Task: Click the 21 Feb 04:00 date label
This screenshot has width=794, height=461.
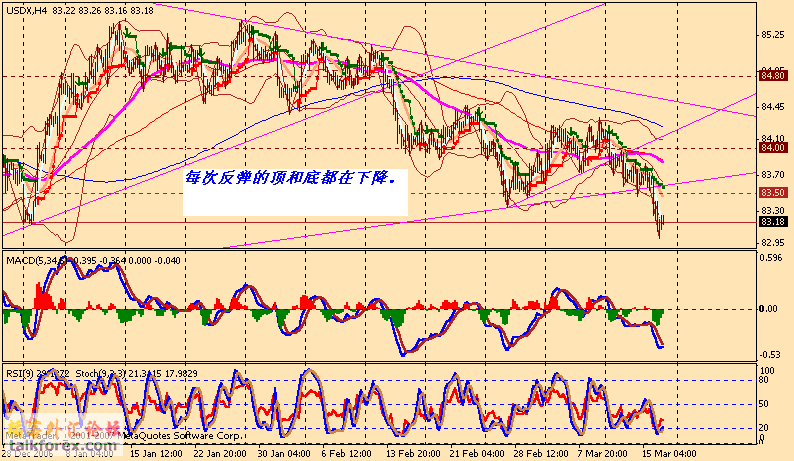Action: [477, 453]
